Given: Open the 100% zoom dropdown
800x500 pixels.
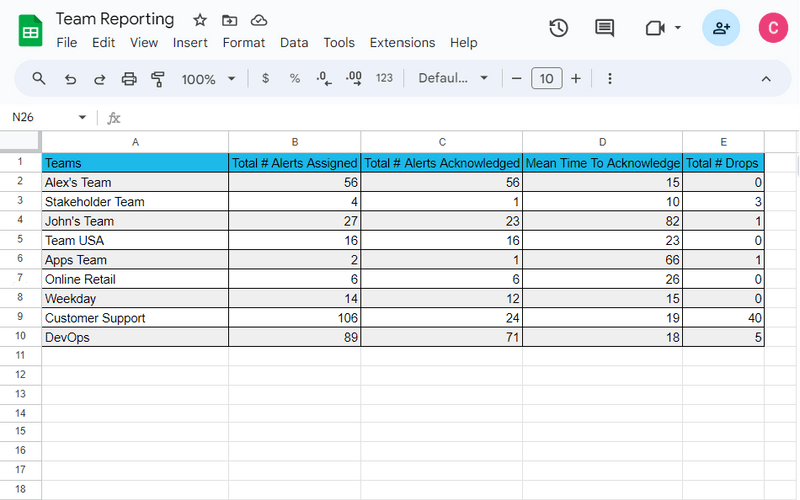Looking at the screenshot, I should point(208,79).
